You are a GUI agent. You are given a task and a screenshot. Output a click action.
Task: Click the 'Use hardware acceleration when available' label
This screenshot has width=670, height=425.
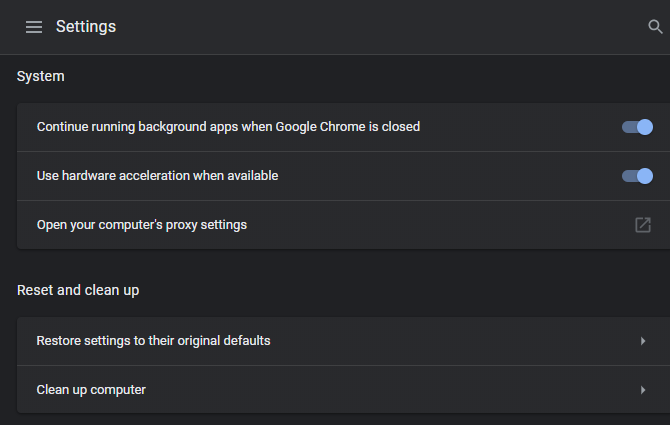coord(157,176)
